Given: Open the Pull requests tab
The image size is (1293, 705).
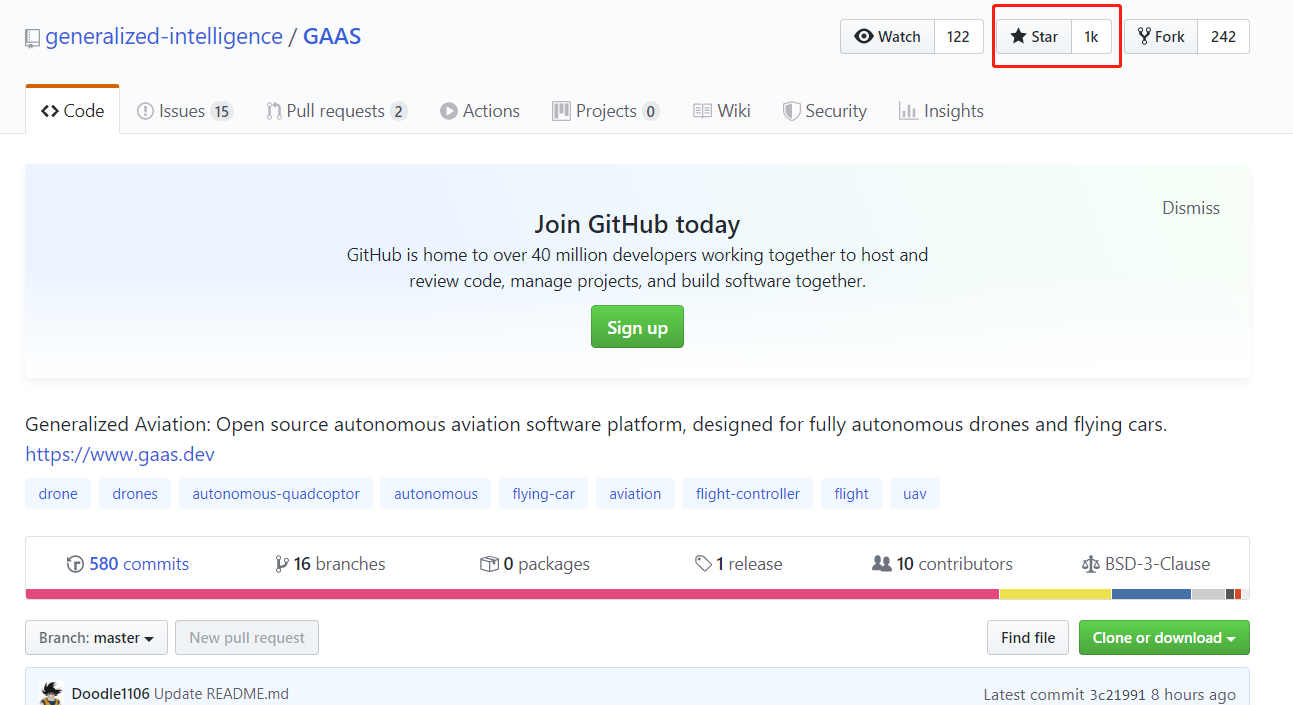Looking at the screenshot, I should click(x=336, y=111).
